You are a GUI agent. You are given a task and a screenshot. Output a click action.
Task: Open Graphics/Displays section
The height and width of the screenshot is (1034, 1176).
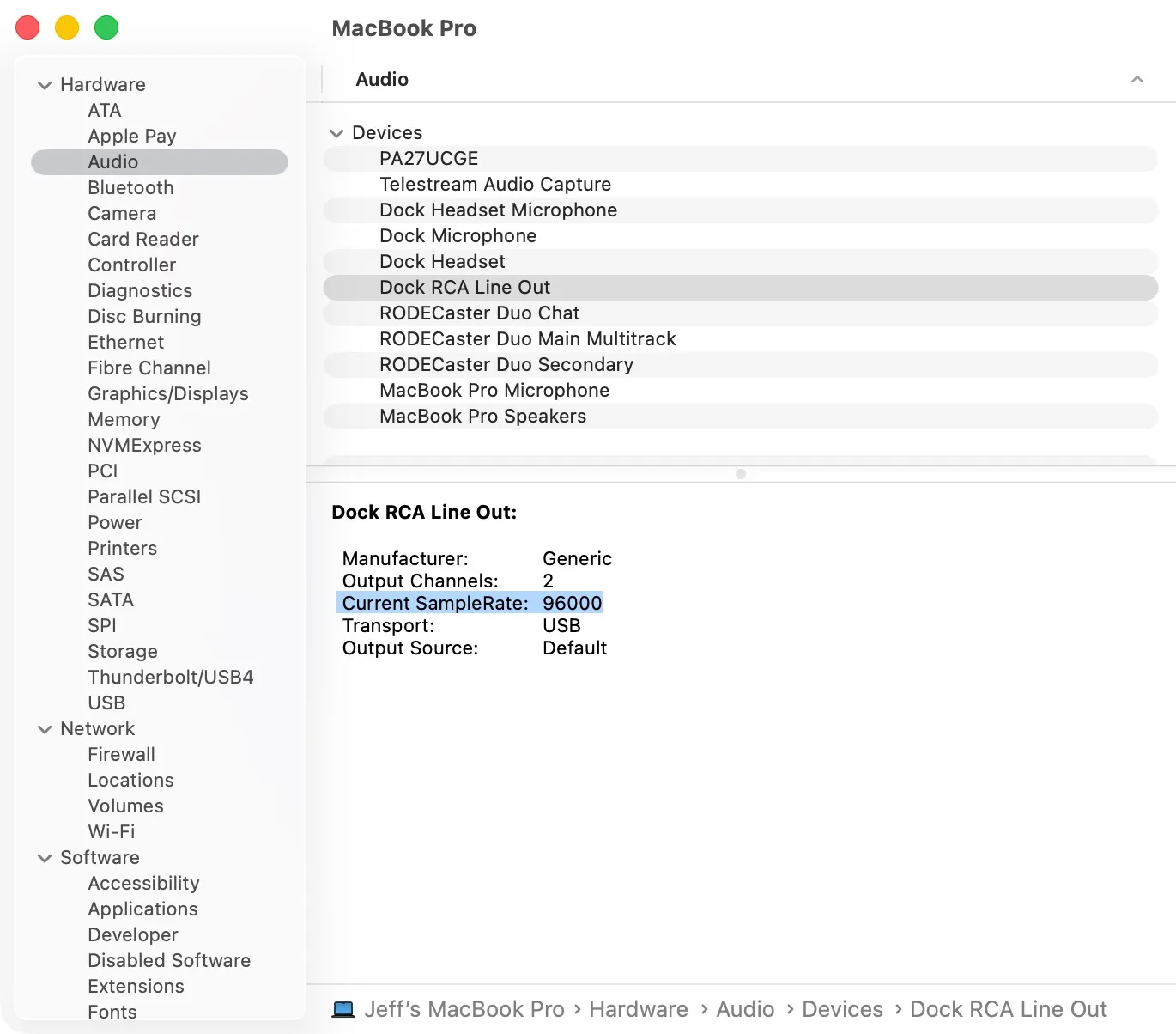coord(168,394)
